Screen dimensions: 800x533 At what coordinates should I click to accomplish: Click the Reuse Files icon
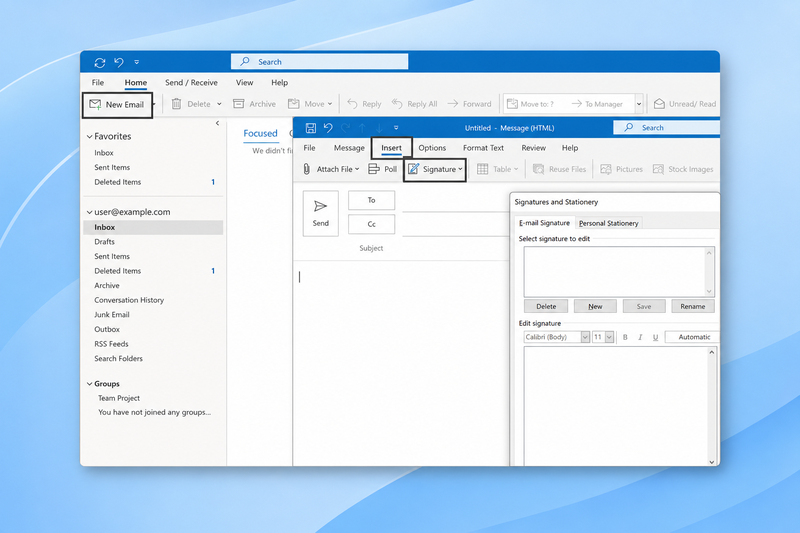[538, 169]
